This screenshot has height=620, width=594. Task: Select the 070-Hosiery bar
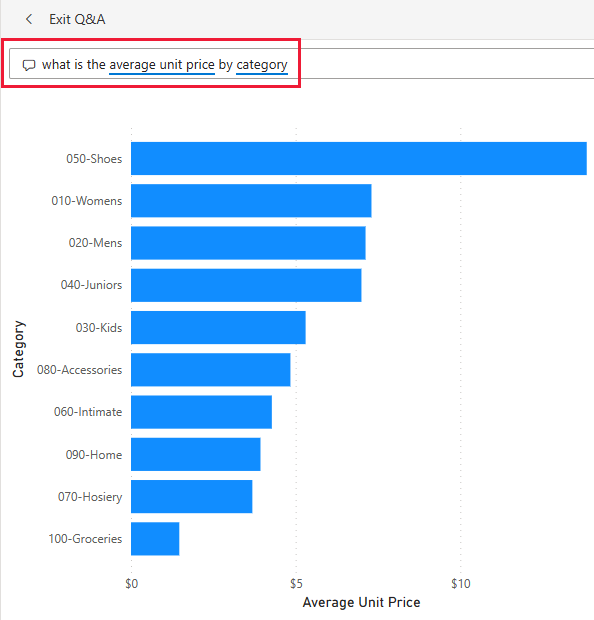[191, 497]
